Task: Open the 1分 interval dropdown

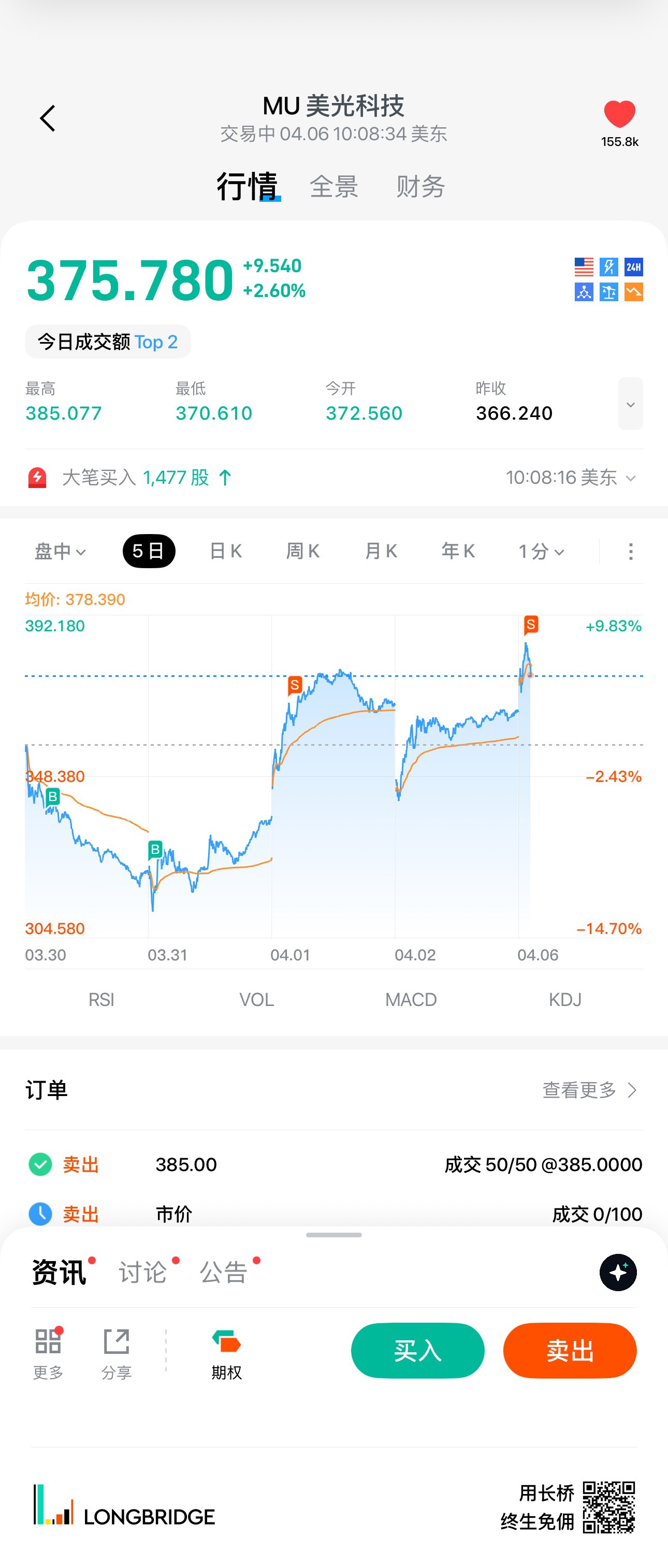Action: click(x=541, y=552)
